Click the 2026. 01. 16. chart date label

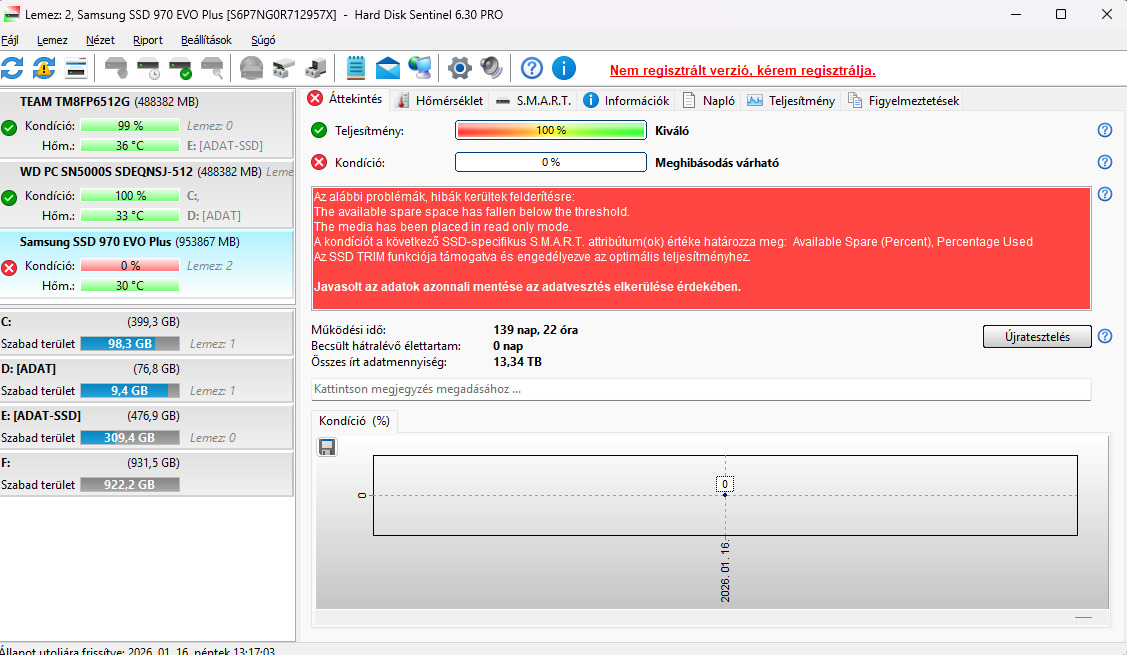coord(724,572)
